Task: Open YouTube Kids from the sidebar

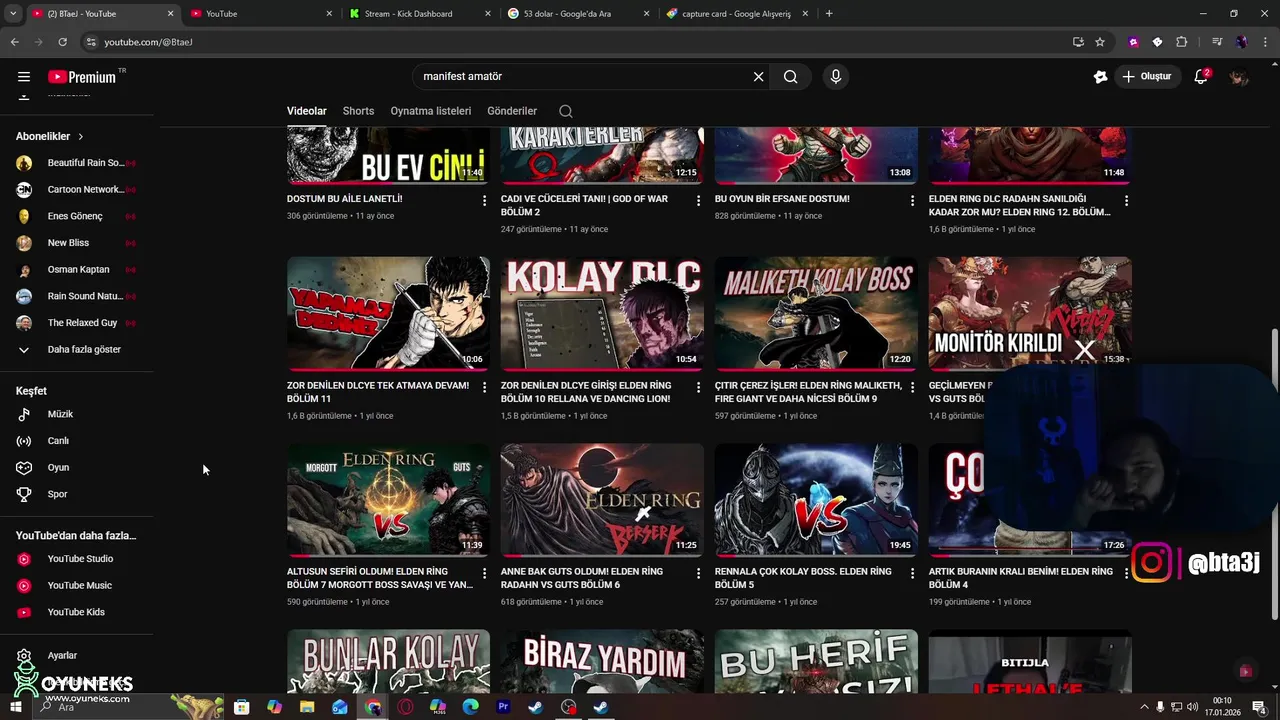Action: (x=77, y=612)
